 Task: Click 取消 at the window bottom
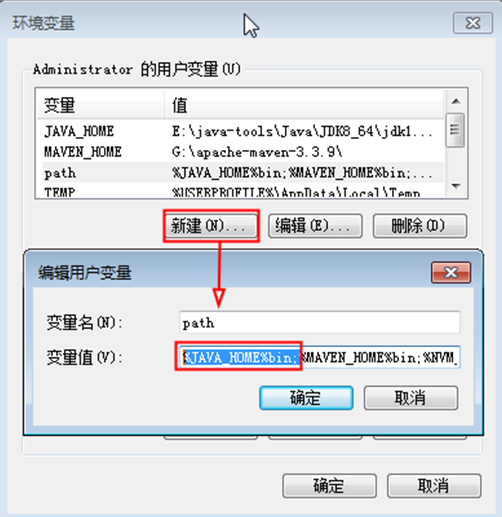click(434, 486)
